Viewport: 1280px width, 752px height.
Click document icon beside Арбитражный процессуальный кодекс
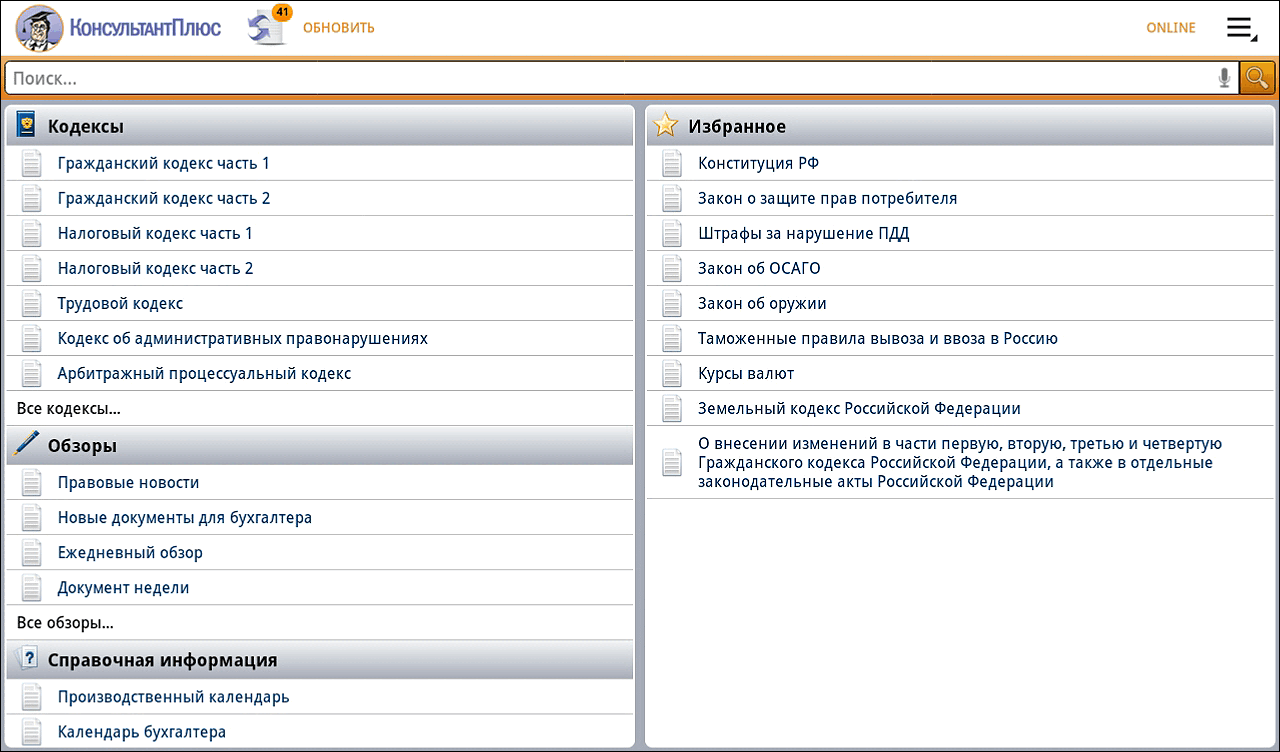(x=32, y=373)
